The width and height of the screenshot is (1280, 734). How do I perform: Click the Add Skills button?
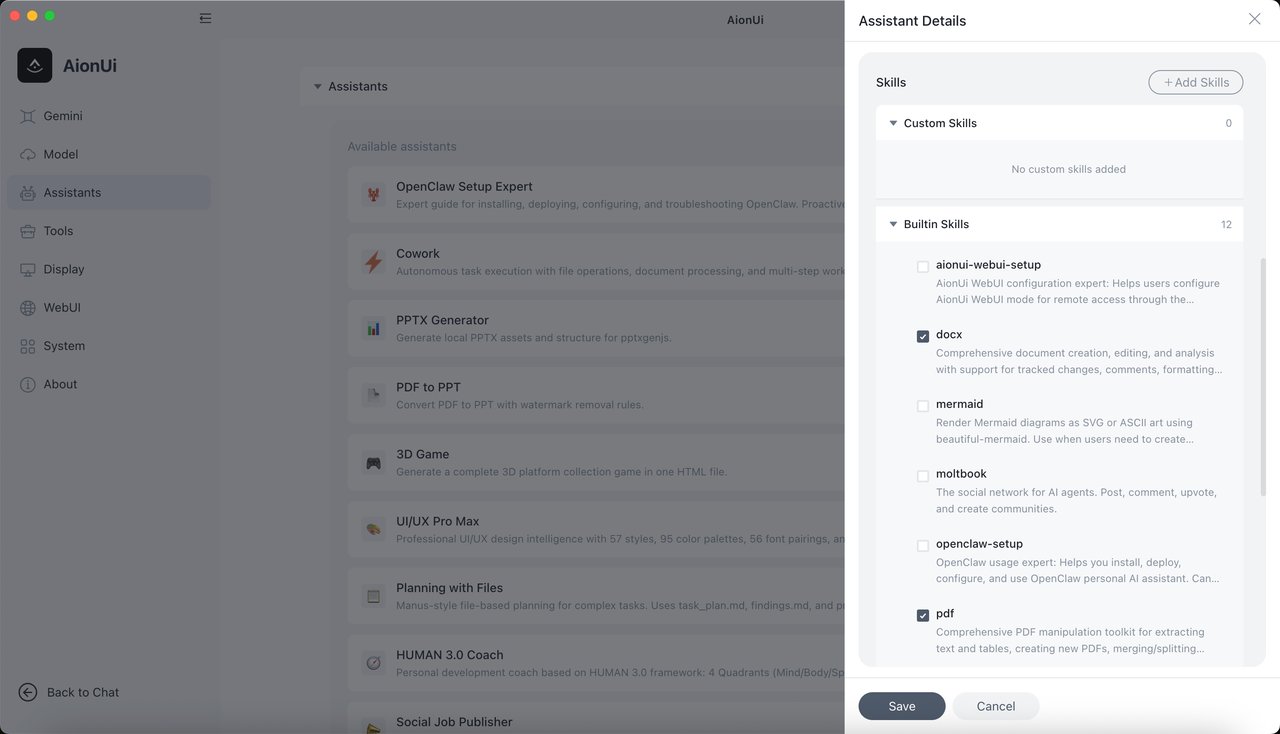[x=1195, y=81]
